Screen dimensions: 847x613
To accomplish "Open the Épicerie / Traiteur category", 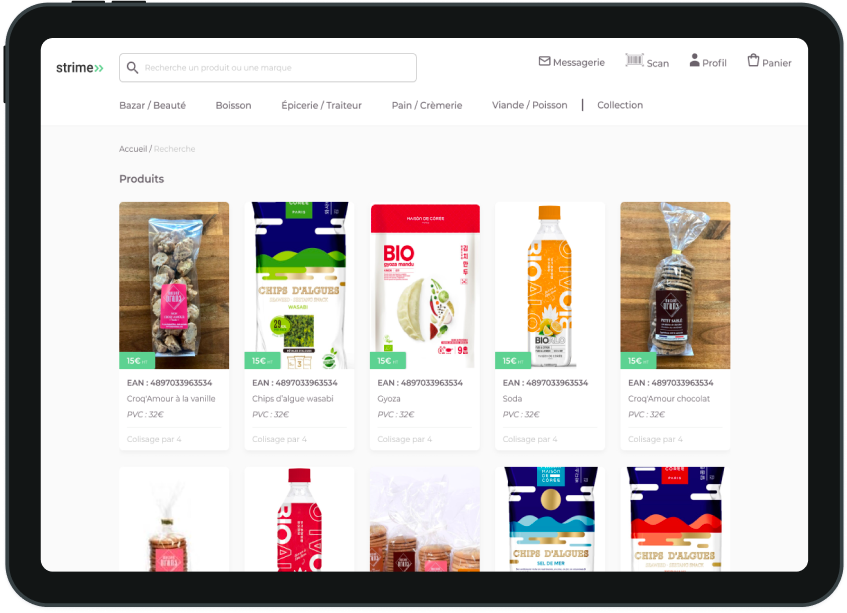I will click(321, 105).
